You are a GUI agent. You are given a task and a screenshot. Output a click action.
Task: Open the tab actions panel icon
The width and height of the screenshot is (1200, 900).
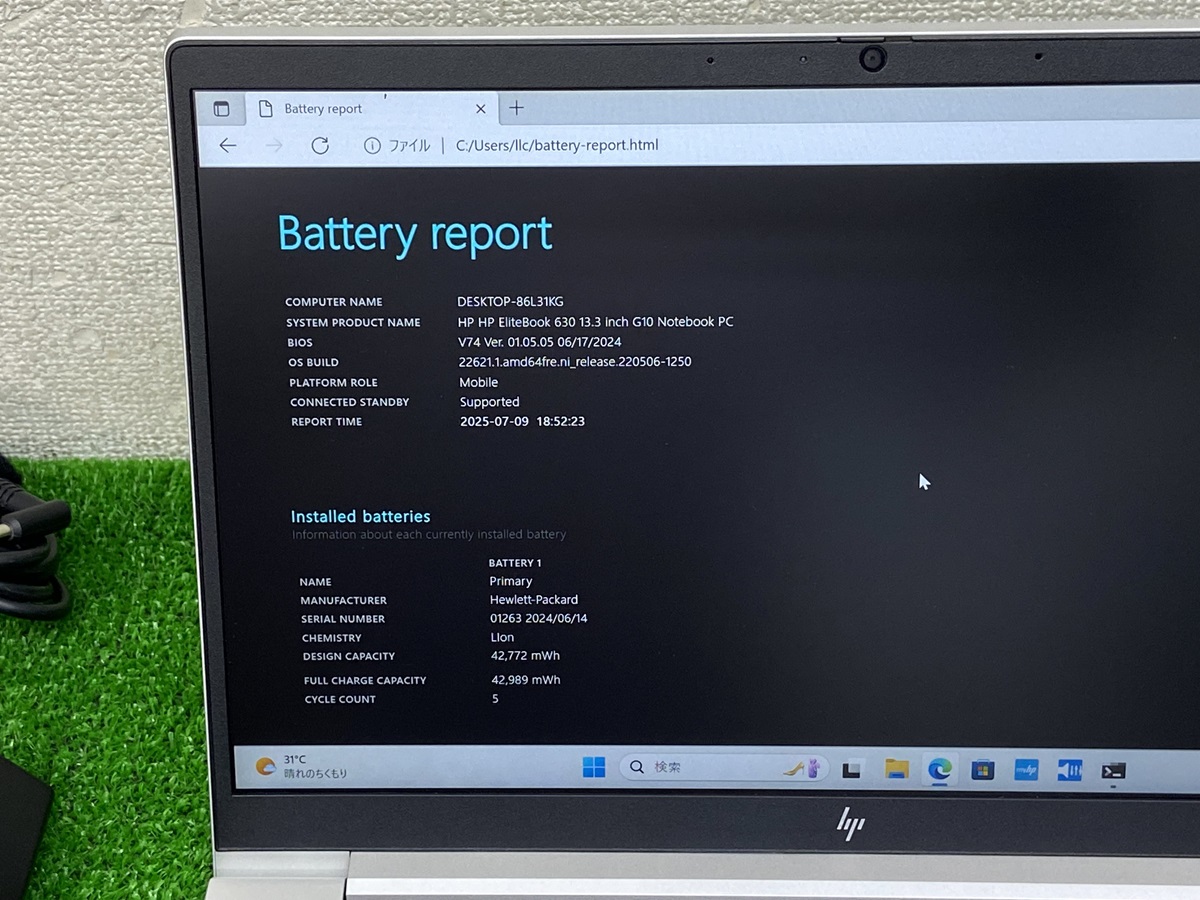221,109
